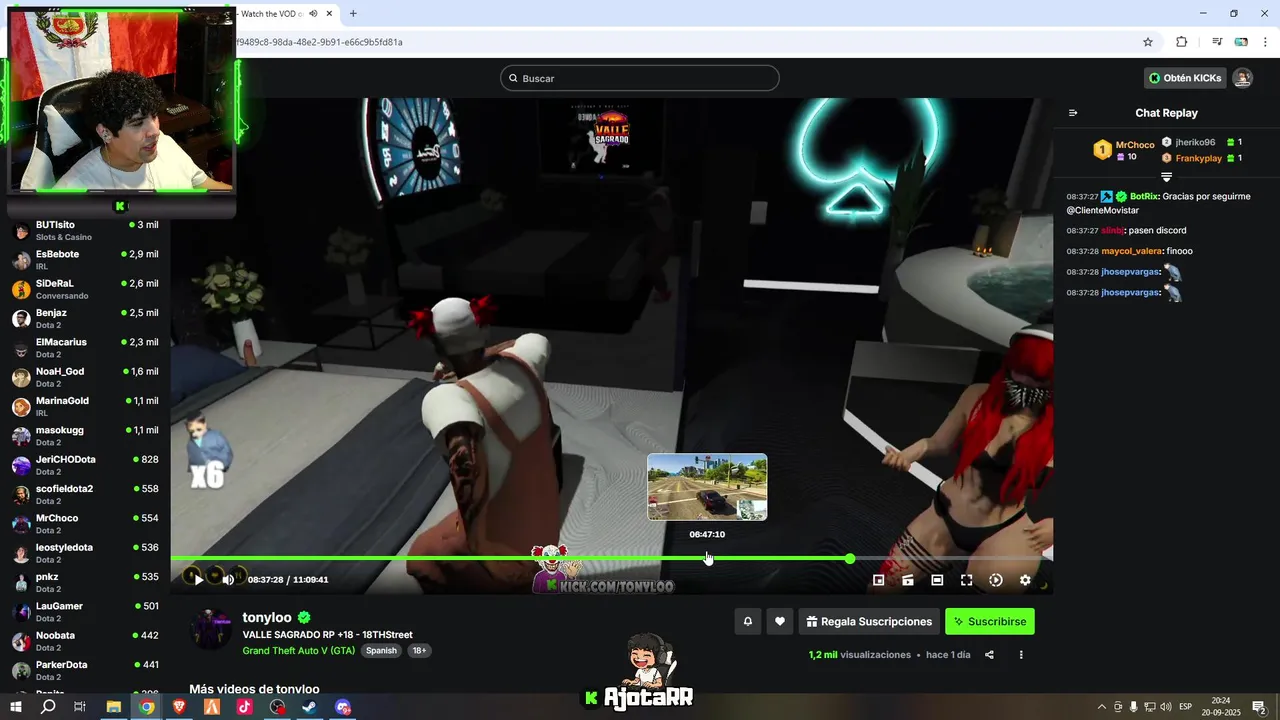
Task: Click the verified badge next to tonyloo
Action: tap(304, 618)
